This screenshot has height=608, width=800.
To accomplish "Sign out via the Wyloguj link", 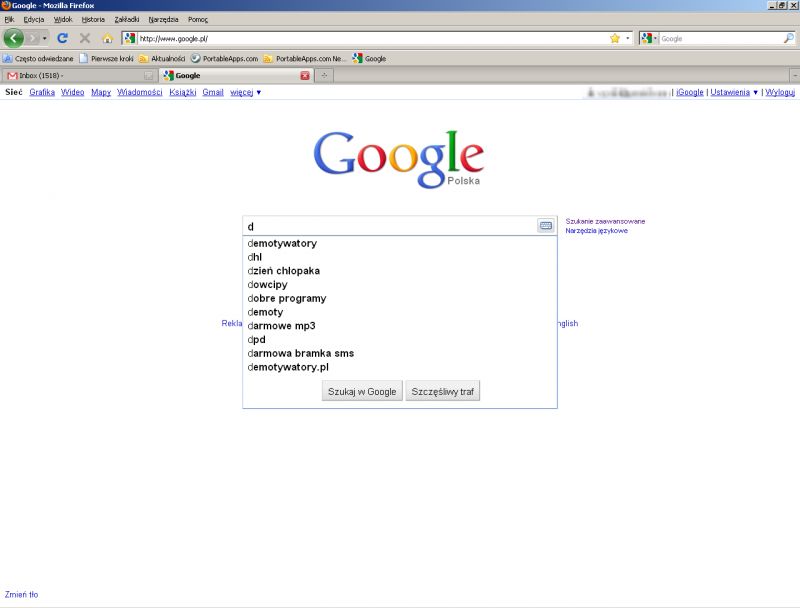I will point(780,92).
